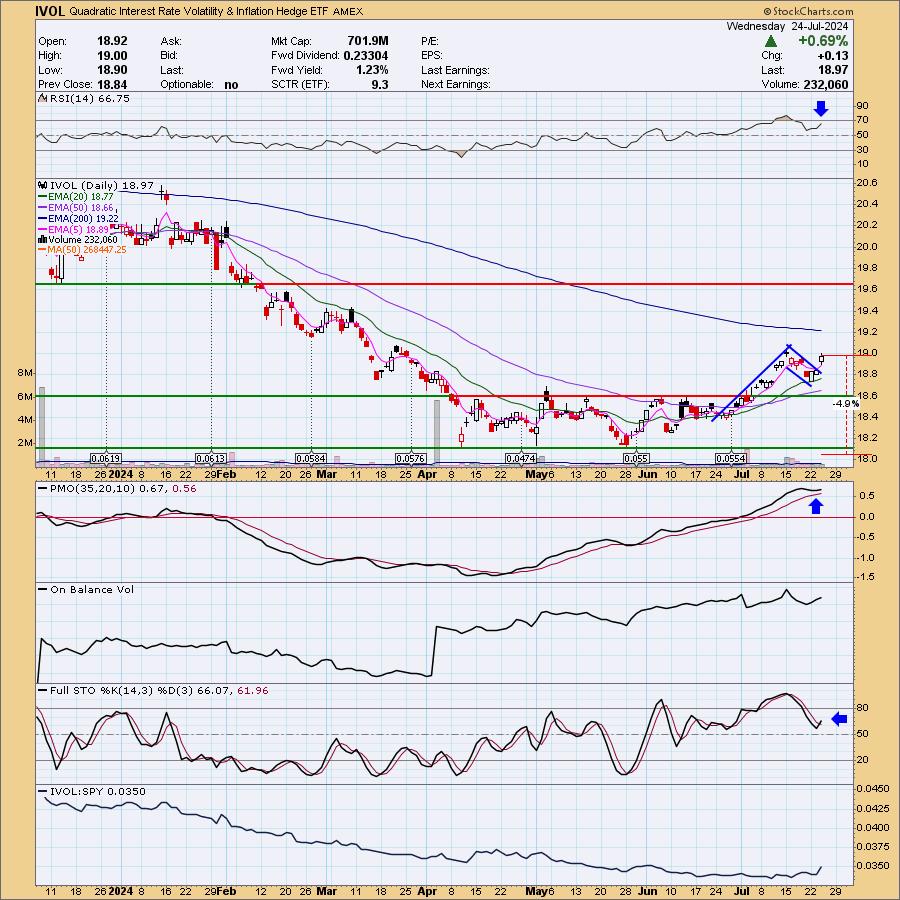The height and width of the screenshot is (900, 900).
Task: Click the 0.0474 dividend marker label
Action: (521, 459)
